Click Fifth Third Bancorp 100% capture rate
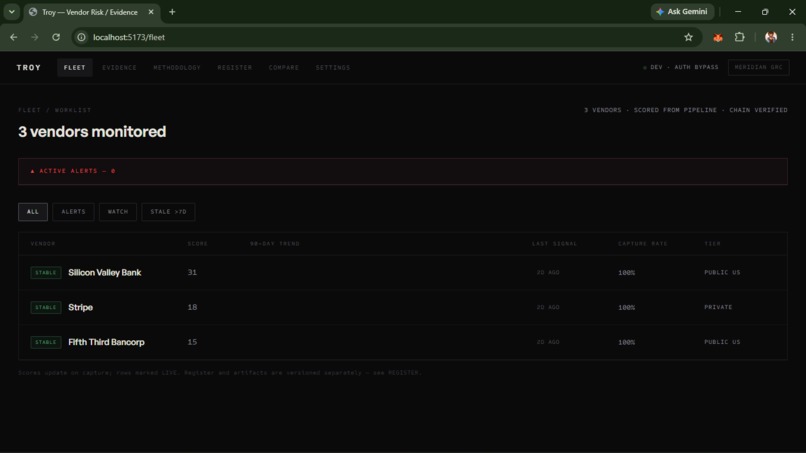Screen dimensions: 806x453 627,342
